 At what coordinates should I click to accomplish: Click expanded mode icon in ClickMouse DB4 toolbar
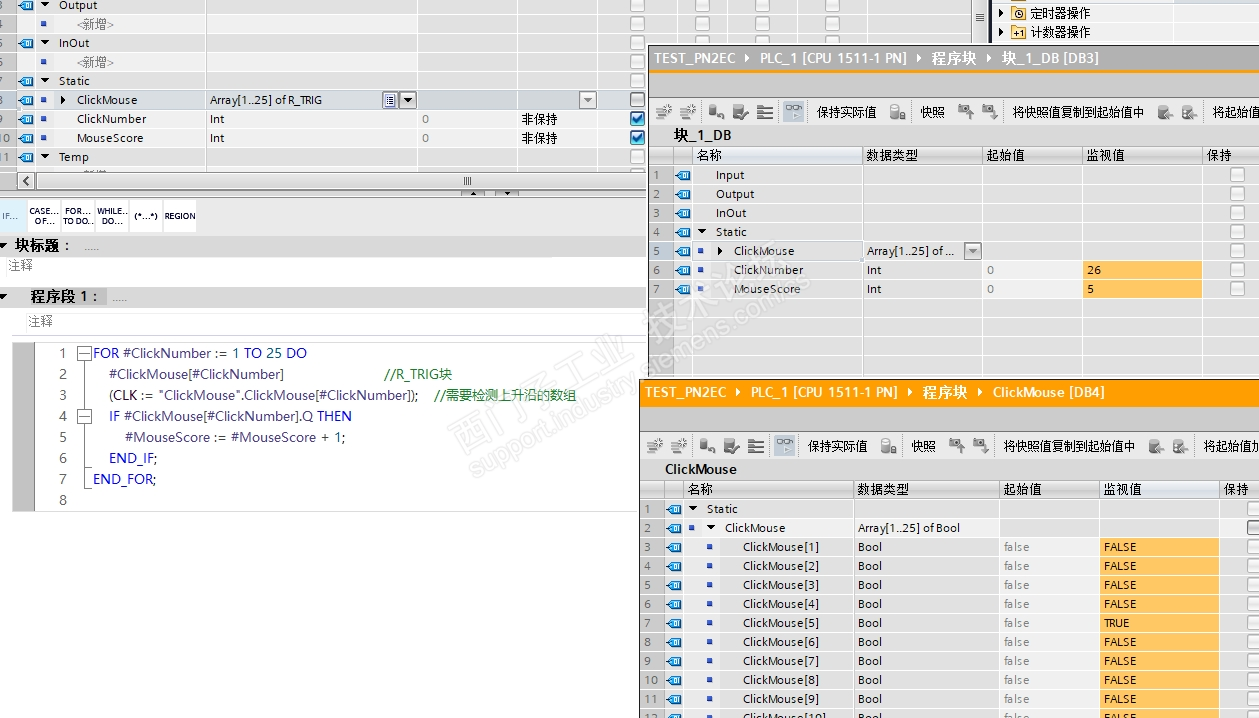[x=756, y=446]
